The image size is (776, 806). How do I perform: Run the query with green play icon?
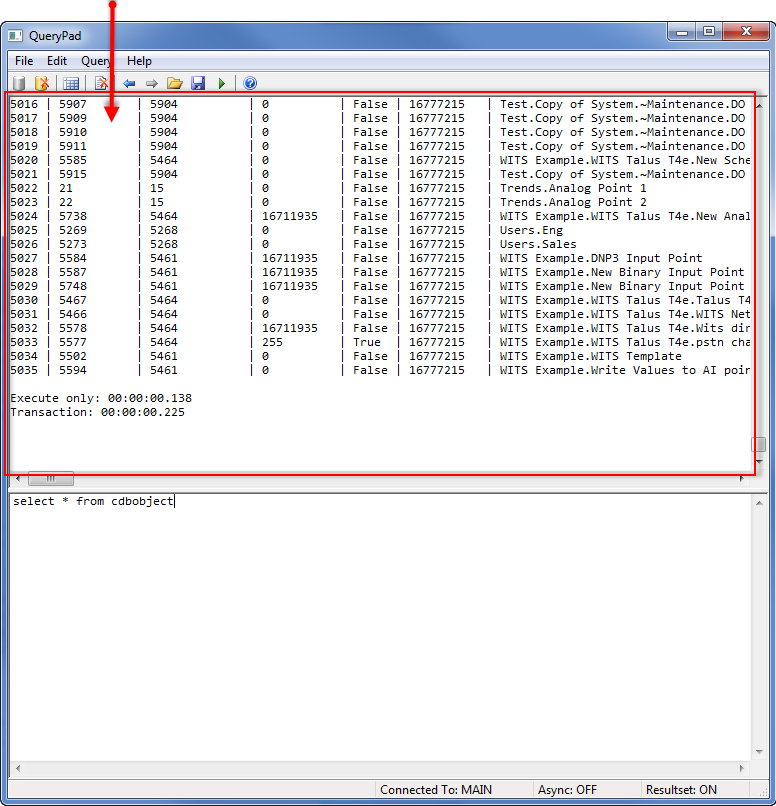(222, 83)
